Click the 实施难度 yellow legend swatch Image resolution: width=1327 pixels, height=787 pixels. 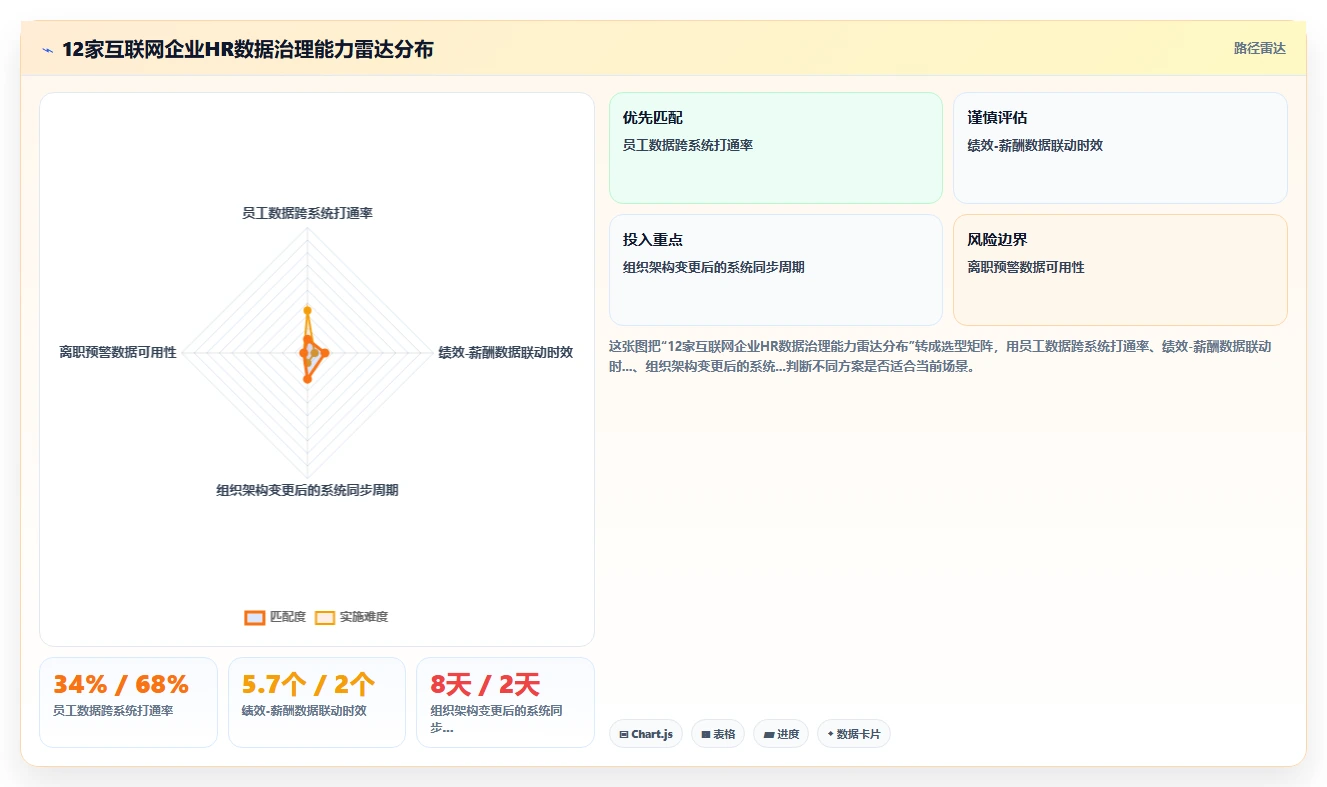325,617
